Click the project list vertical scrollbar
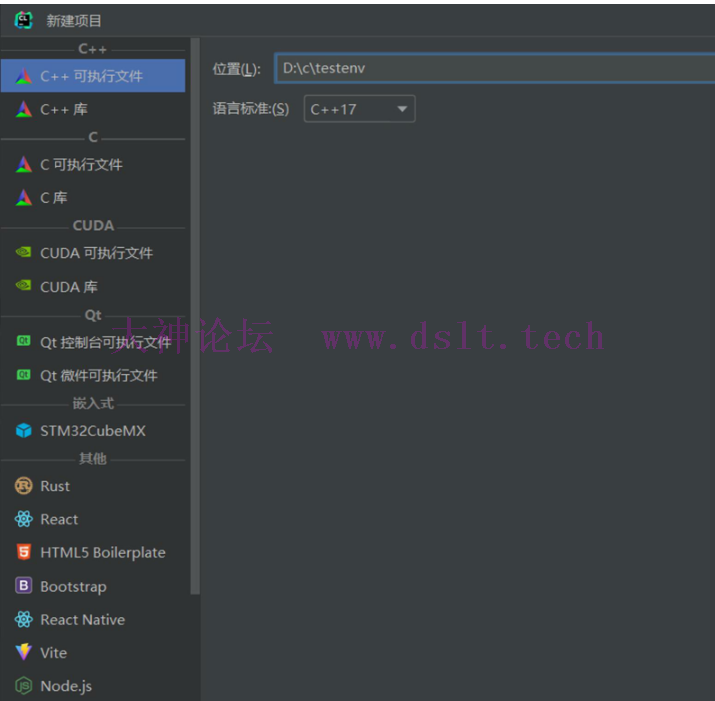715x701 pixels. click(195, 316)
